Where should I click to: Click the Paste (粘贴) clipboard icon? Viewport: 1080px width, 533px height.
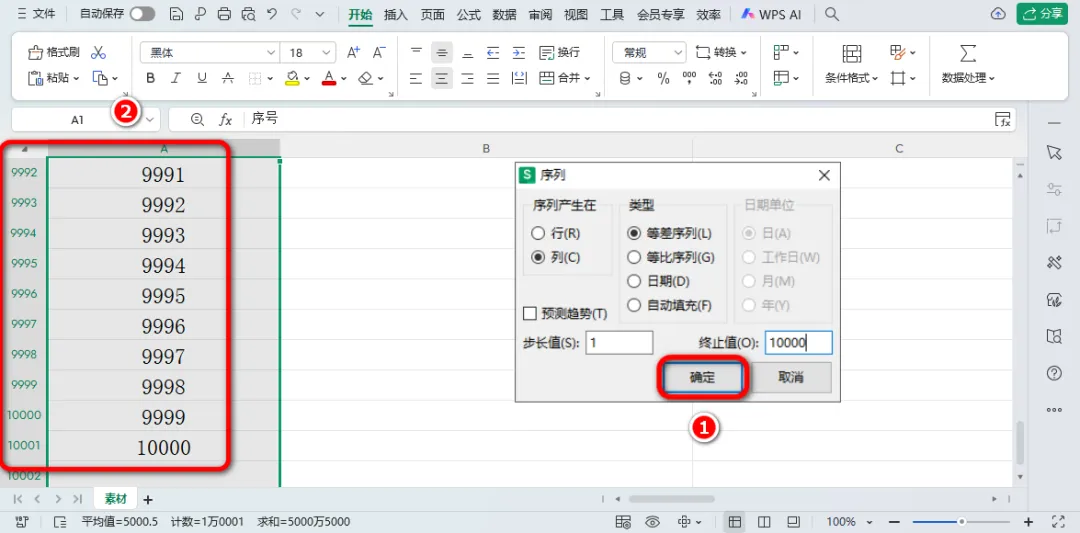pos(35,79)
